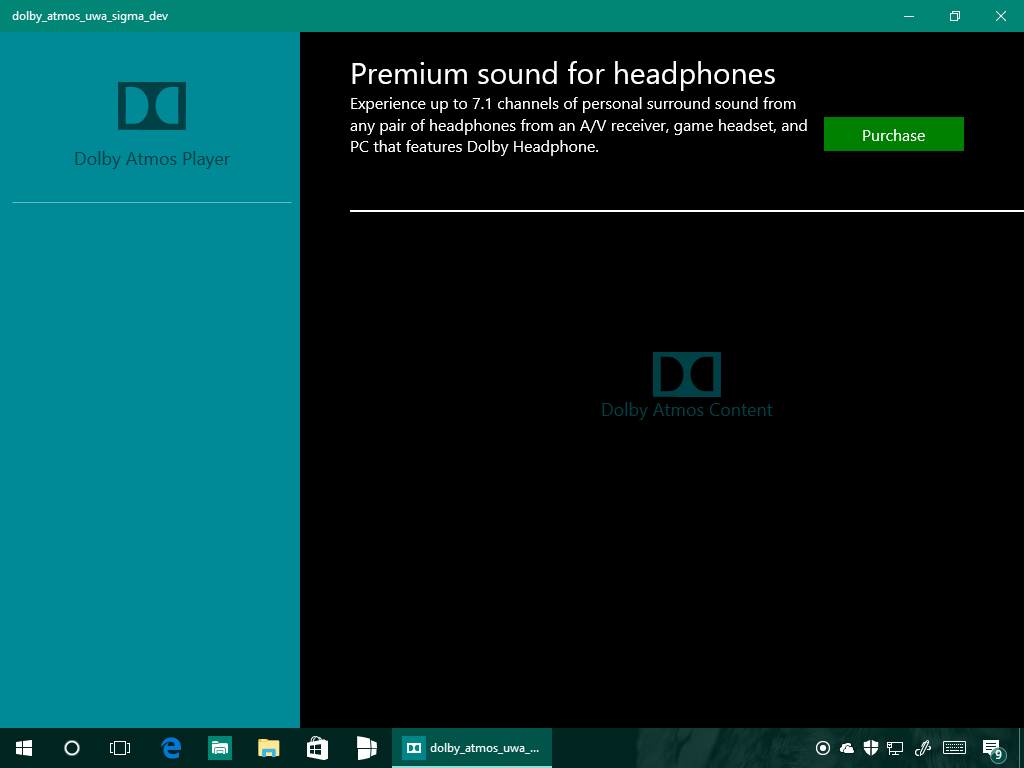Open File Explorer from the taskbar

pyautogui.click(x=268, y=748)
